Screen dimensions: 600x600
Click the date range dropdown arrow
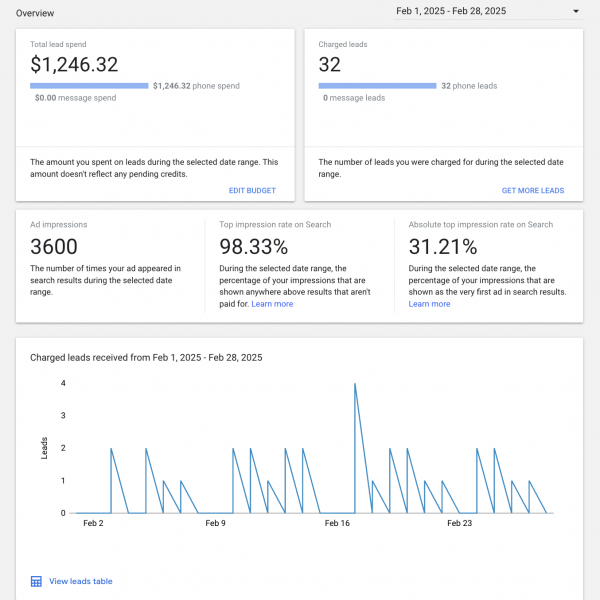[x=576, y=12]
